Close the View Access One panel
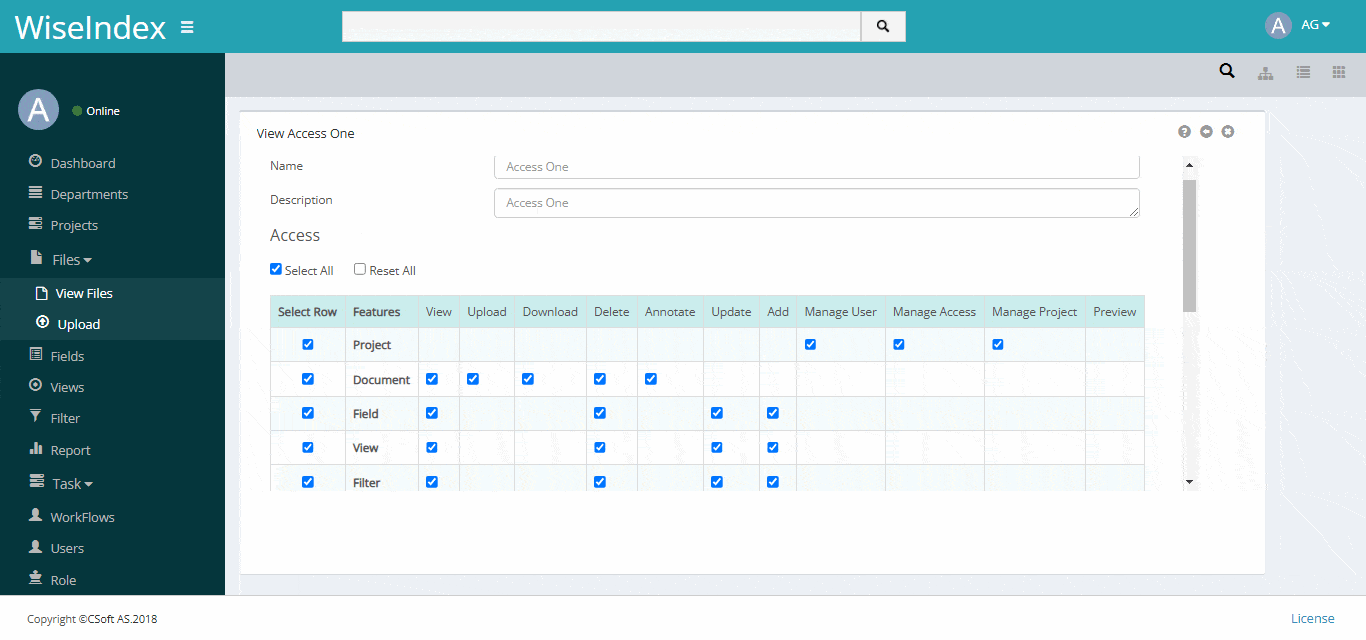The image size is (1366, 640). [1228, 131]
